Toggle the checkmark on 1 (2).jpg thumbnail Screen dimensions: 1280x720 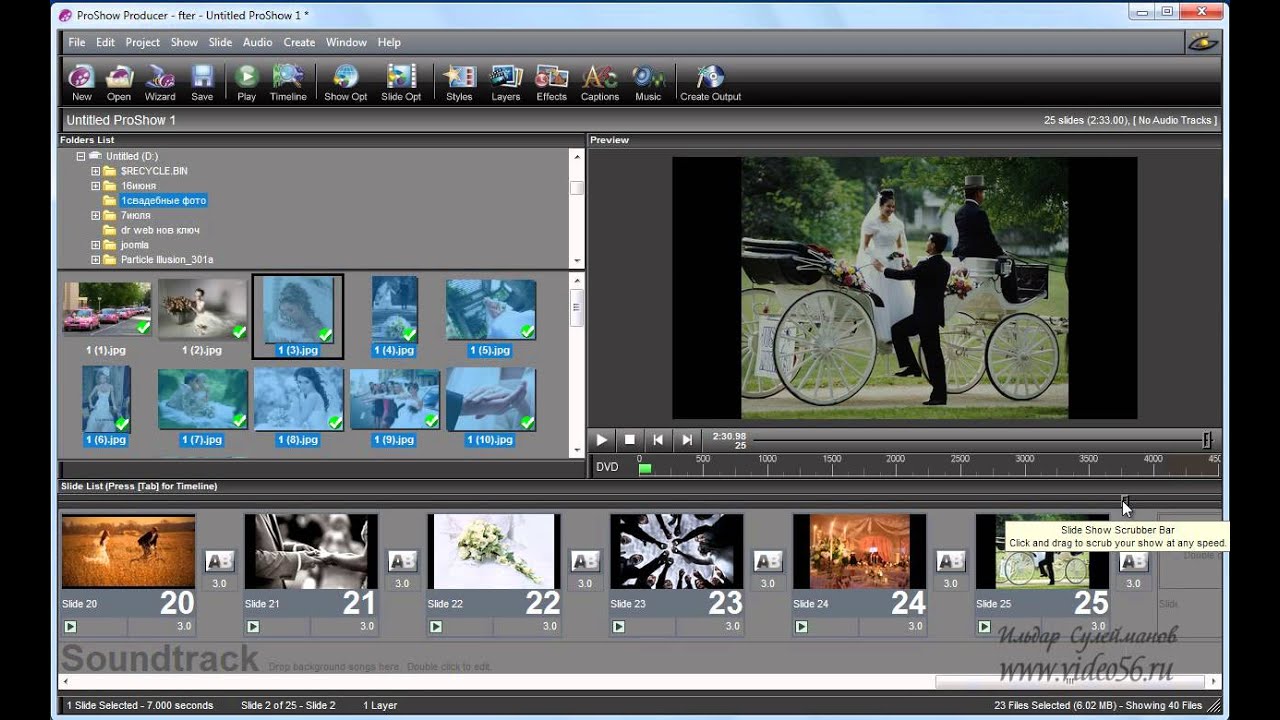coord(239,331)
